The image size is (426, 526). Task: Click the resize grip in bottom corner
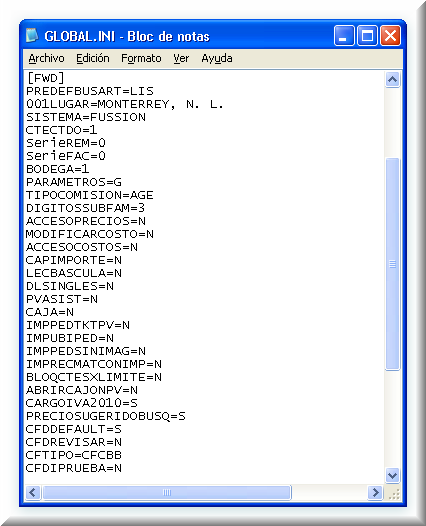click(394, 494)
